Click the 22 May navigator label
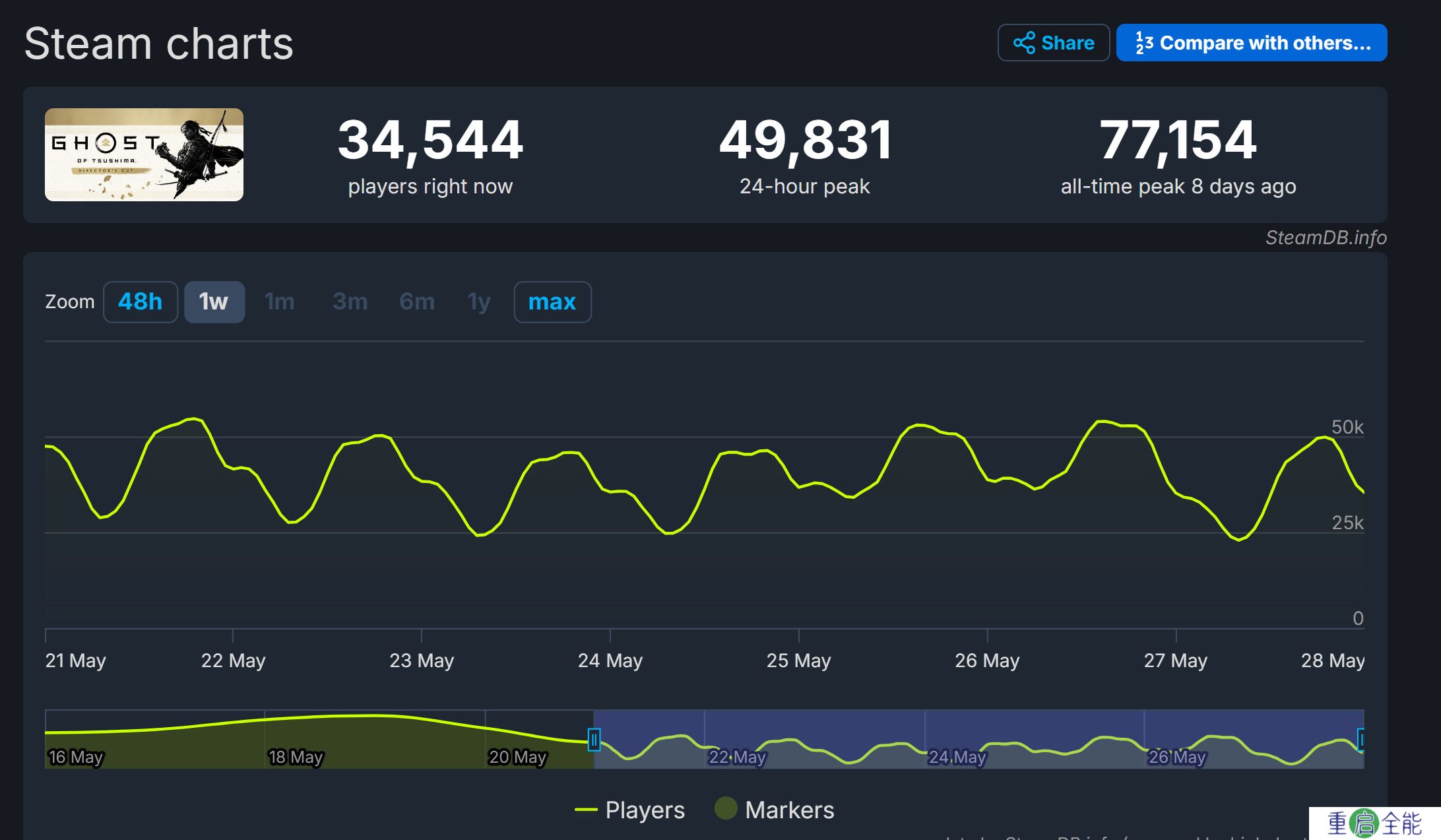 pos(737,757)
